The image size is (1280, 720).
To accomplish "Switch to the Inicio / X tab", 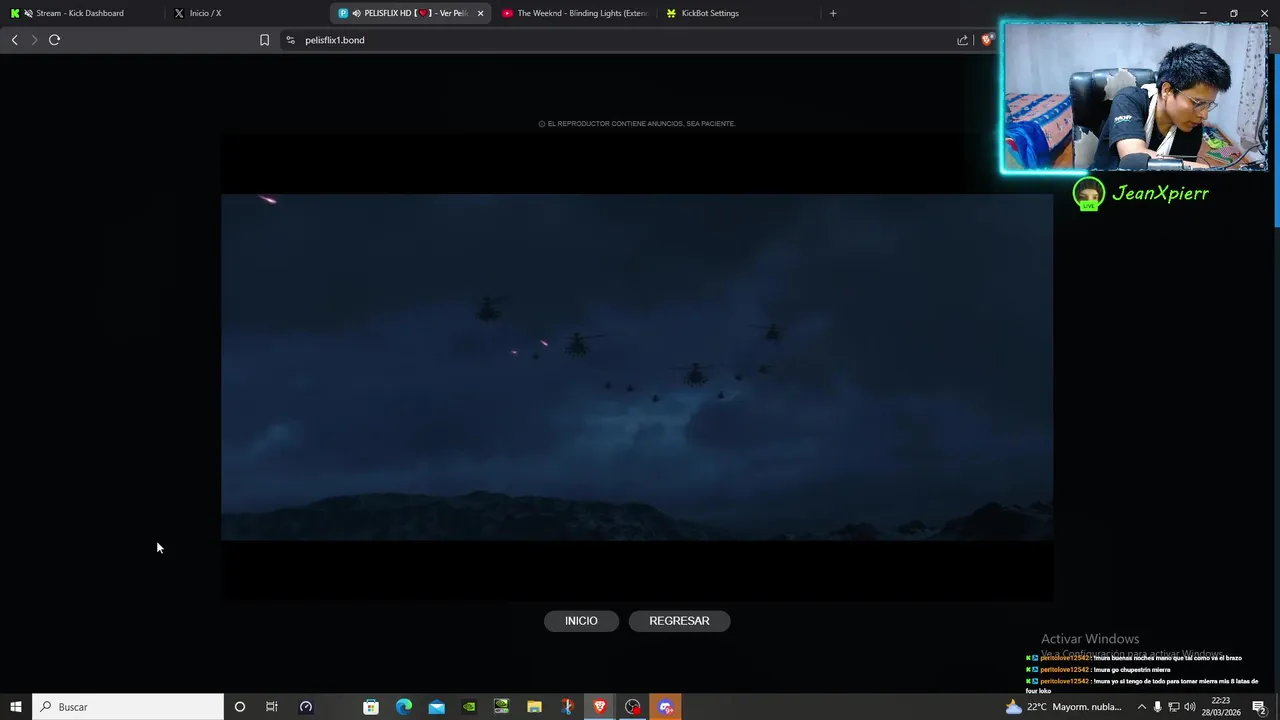I will click(x=245, y=13).
